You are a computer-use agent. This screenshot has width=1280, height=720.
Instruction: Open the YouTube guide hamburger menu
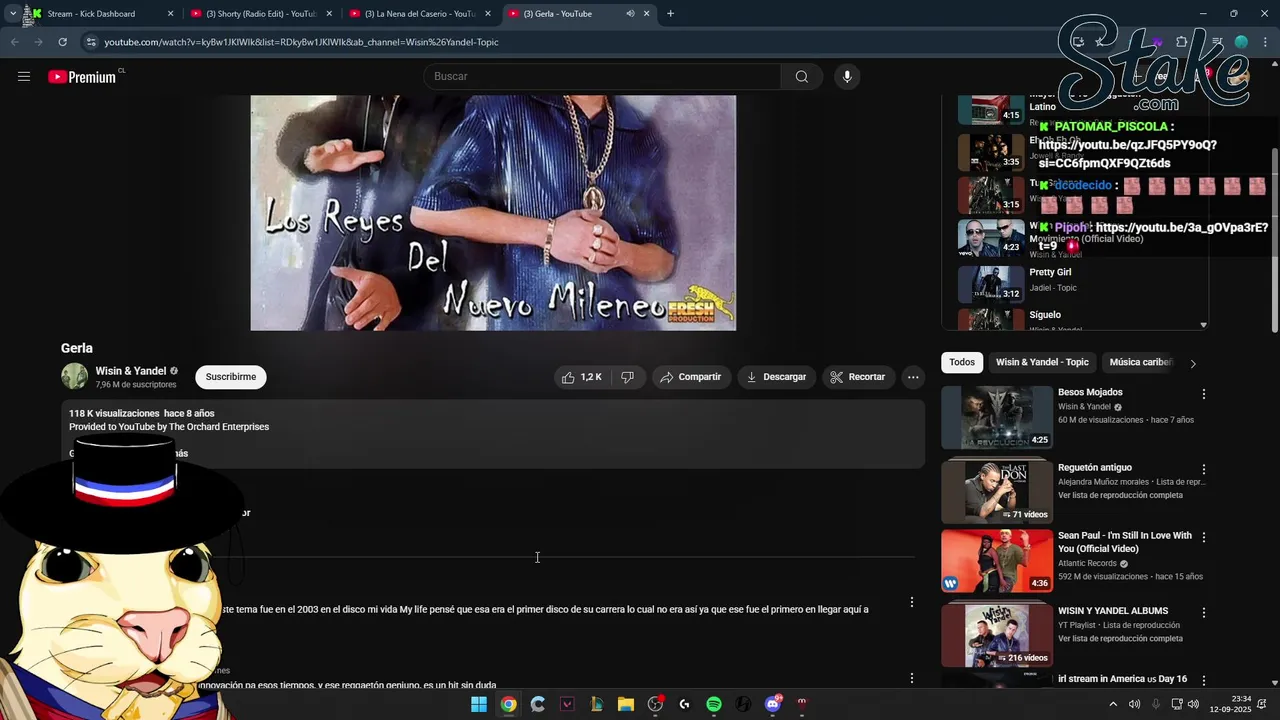tap(24, 77)
